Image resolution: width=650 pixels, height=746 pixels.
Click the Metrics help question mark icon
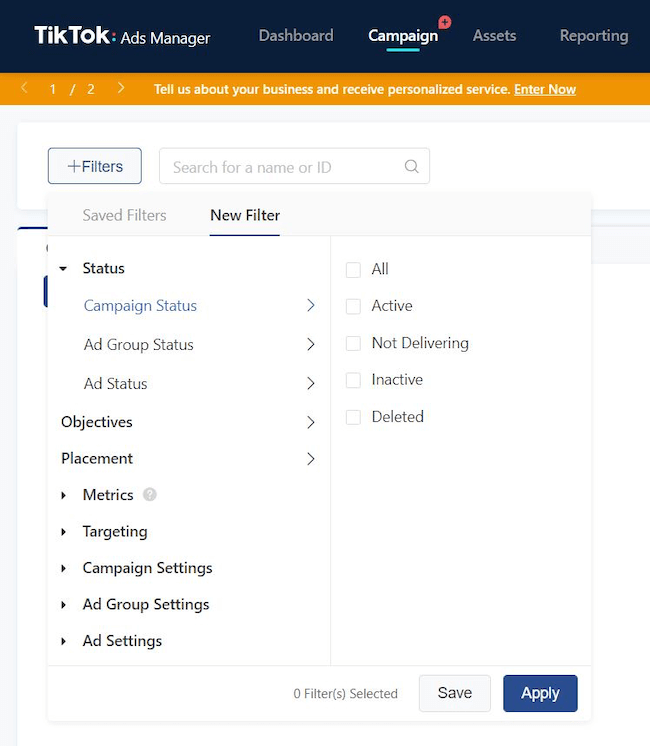click(150, 495)
